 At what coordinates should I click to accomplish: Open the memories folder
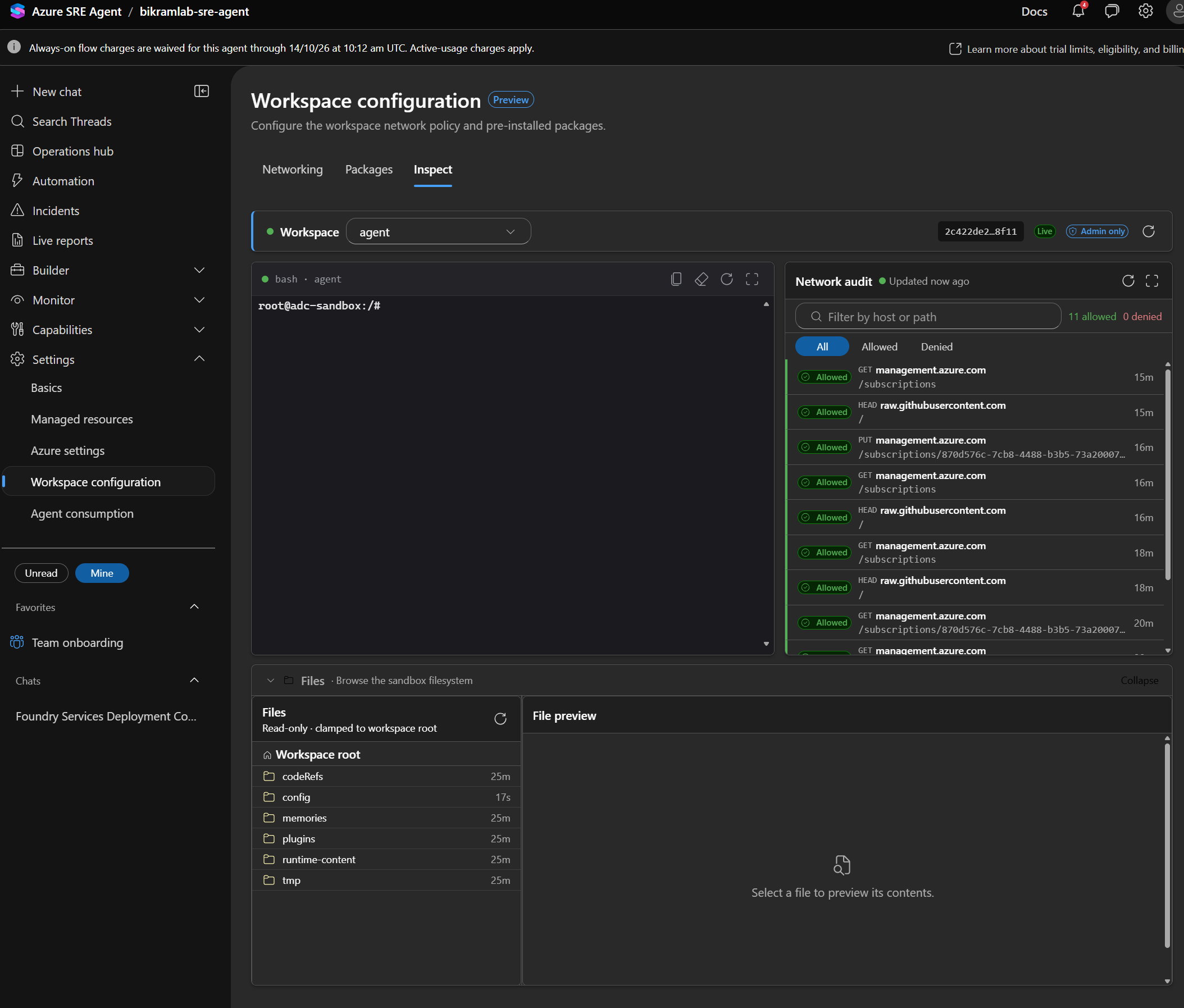(x=386, y=818)
